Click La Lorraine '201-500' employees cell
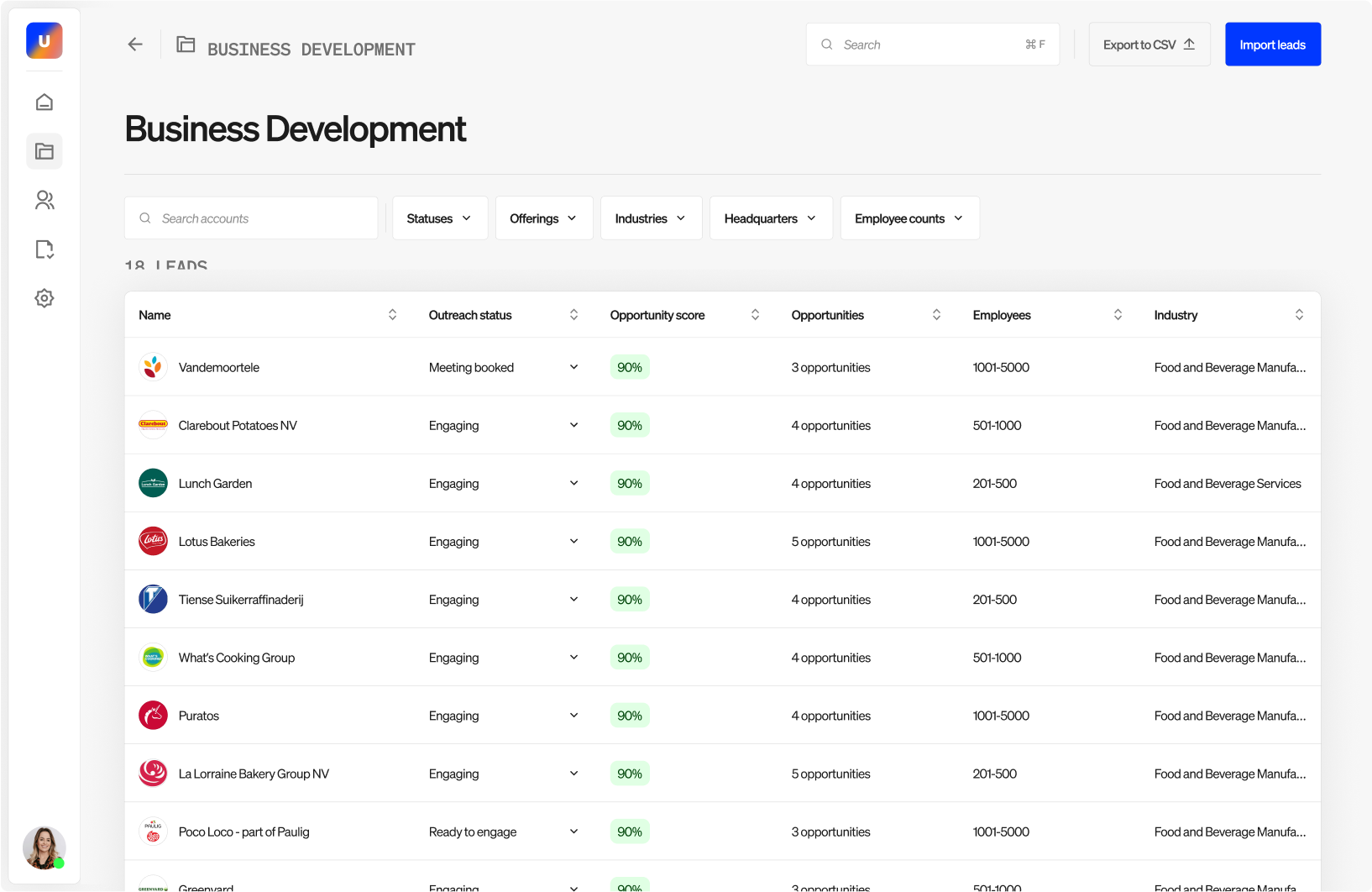 coord(995,774)
